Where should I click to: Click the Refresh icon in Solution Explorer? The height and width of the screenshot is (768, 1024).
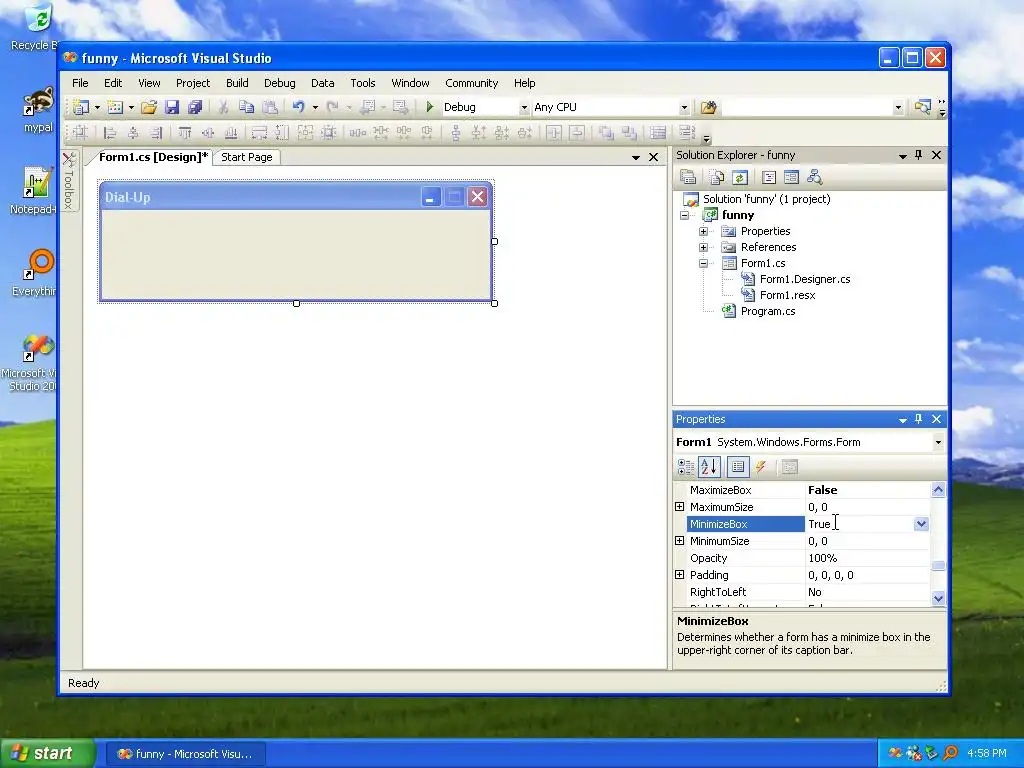point(739,177)
